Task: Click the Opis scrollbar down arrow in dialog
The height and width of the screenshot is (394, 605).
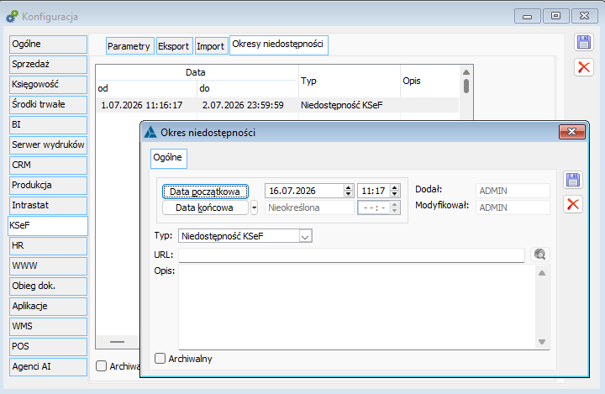Action: (x=542, y=342)
